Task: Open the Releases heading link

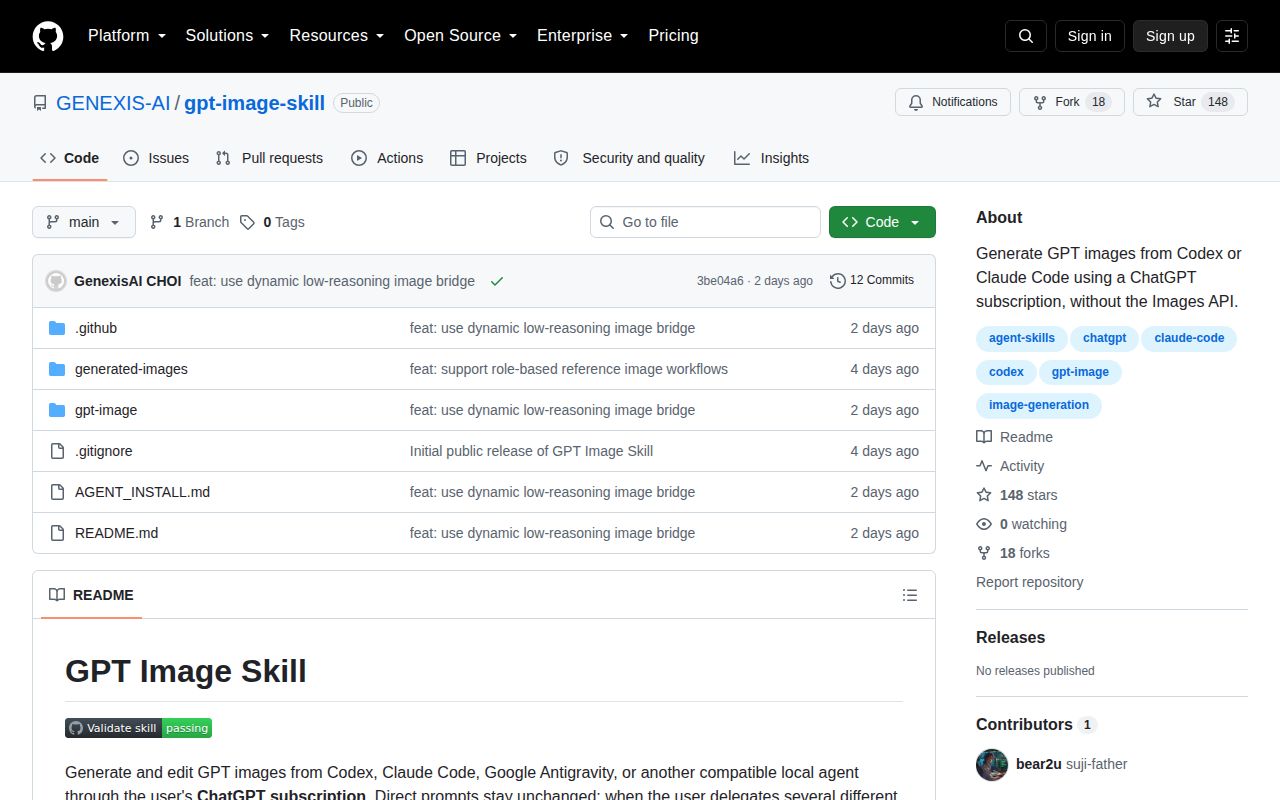Action: [x=1010, y=637]
